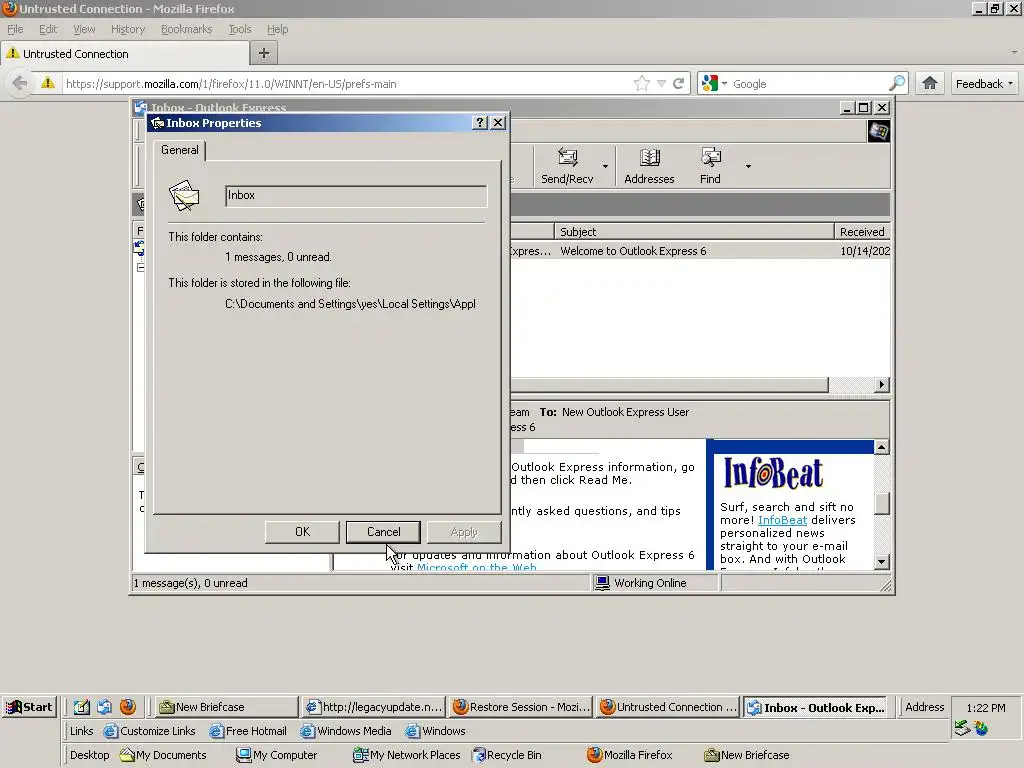Screen dimensions: 1024x768
Task: Click the preview pane scroll down arrow
Action: 882,562
